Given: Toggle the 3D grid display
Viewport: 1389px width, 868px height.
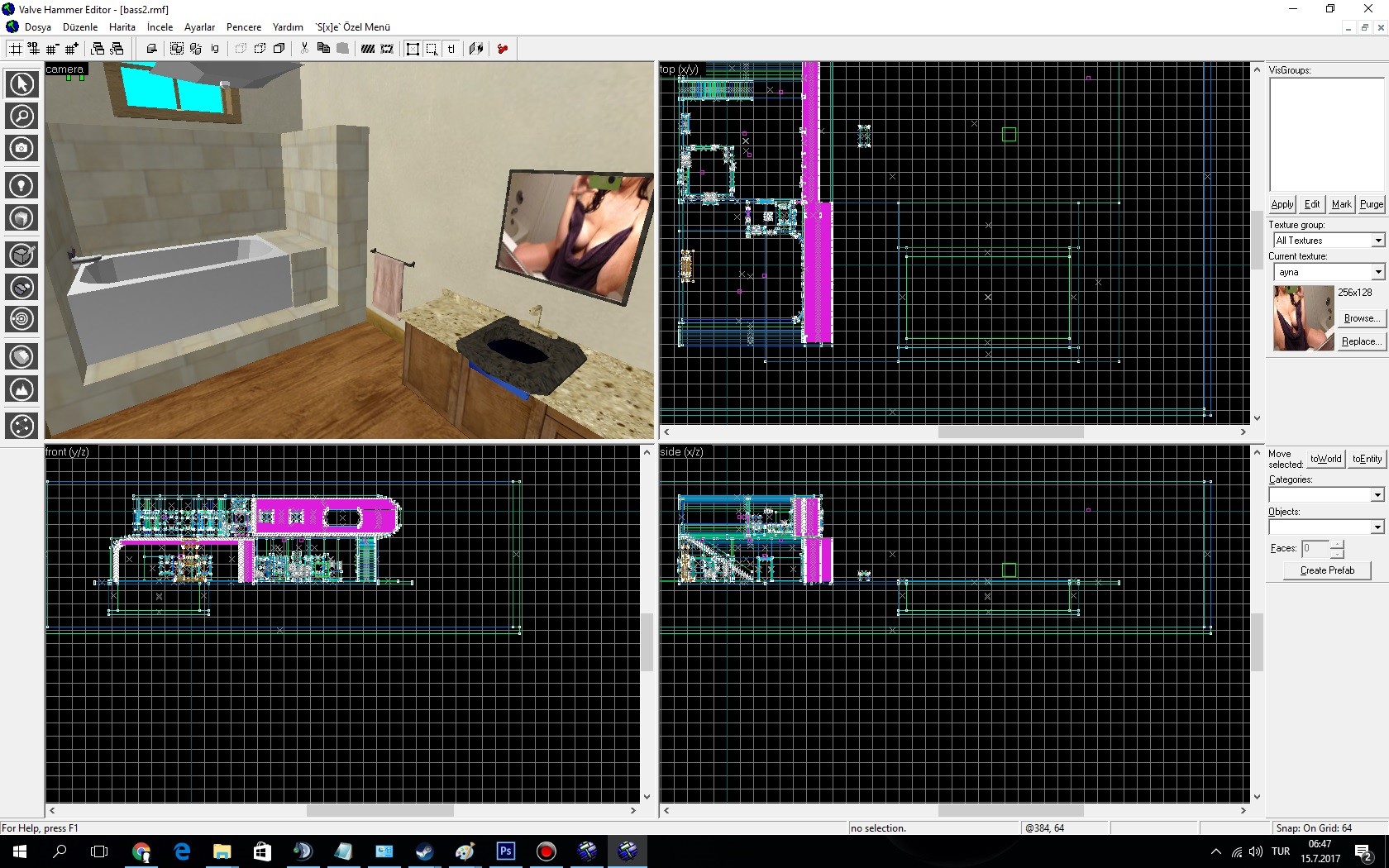Looking at the screenshot, I should (x=34, y=49).
